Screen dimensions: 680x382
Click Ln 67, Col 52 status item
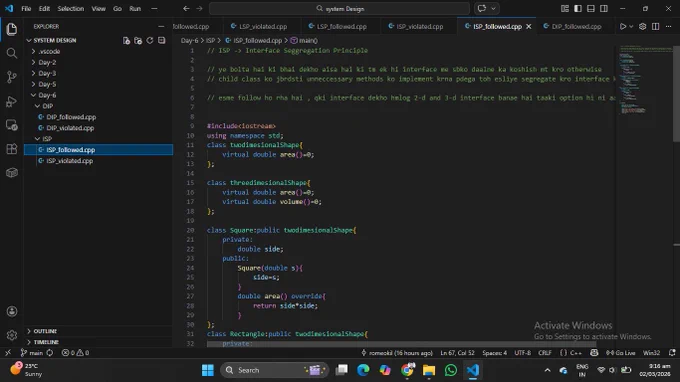coord(457,353)
